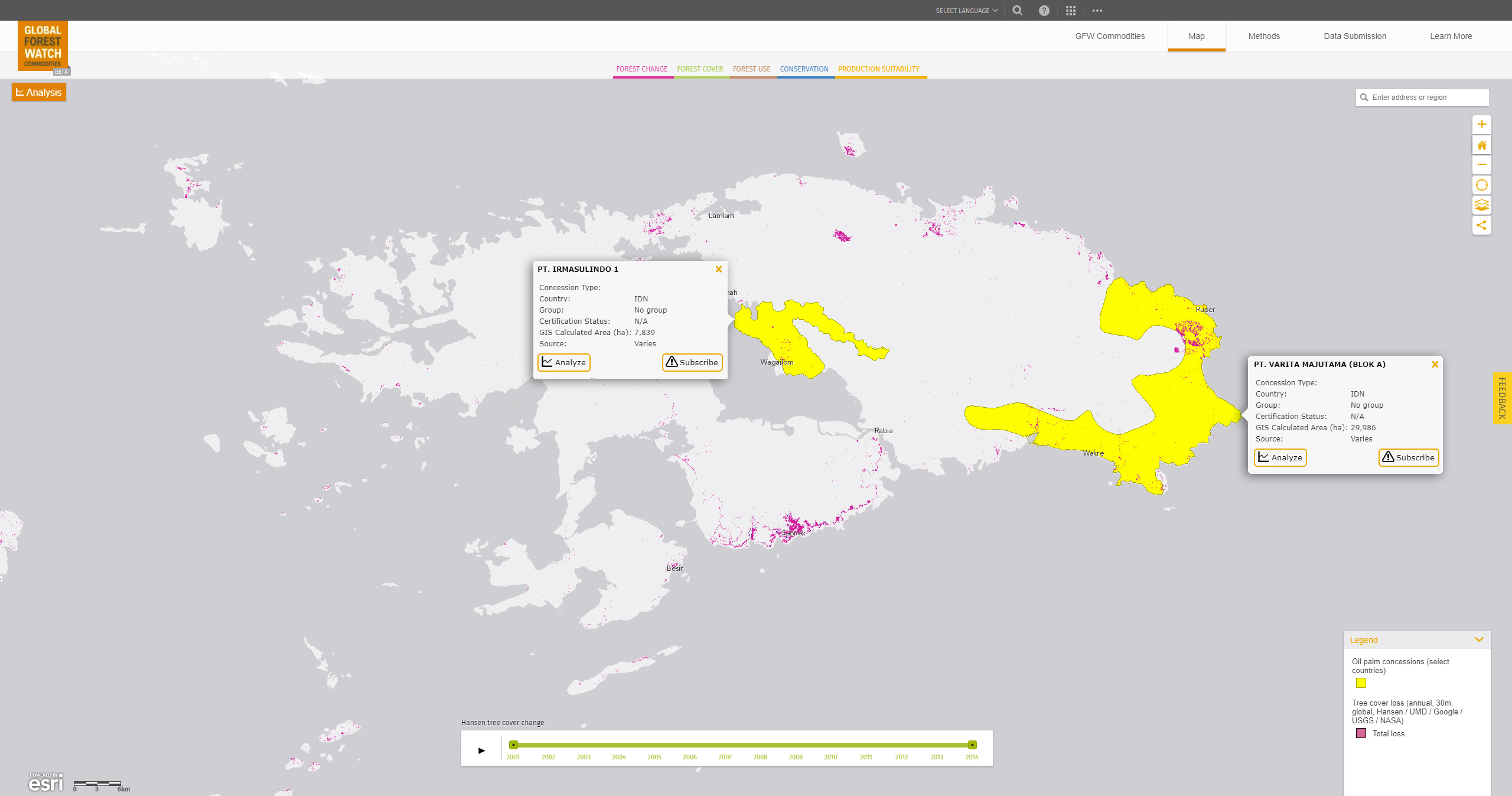The width and height of the screenshot is (1512, 796).
Task: Click the 2003 timeline year label
Action: (x=584, y=758)
